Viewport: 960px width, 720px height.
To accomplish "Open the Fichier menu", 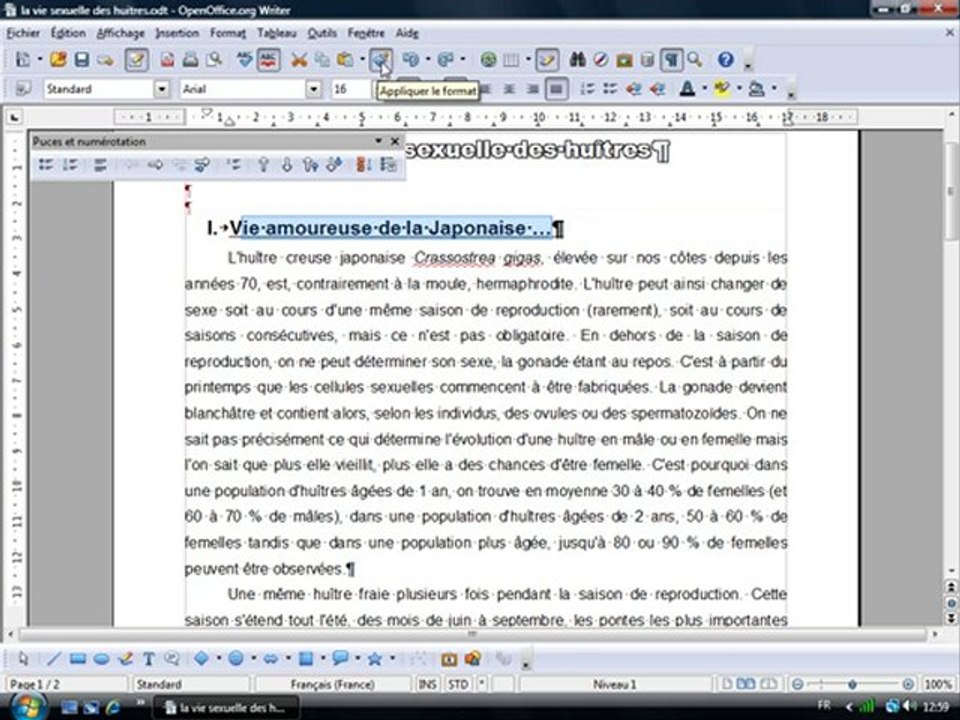I will tap(23, 33).
